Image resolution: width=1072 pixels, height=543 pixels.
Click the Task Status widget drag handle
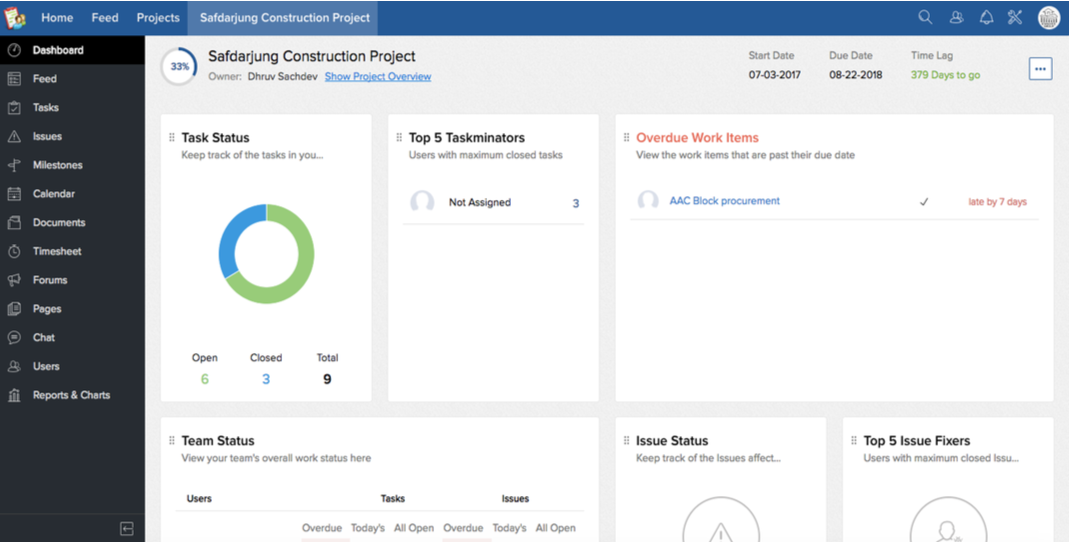(x=172, y=138)
